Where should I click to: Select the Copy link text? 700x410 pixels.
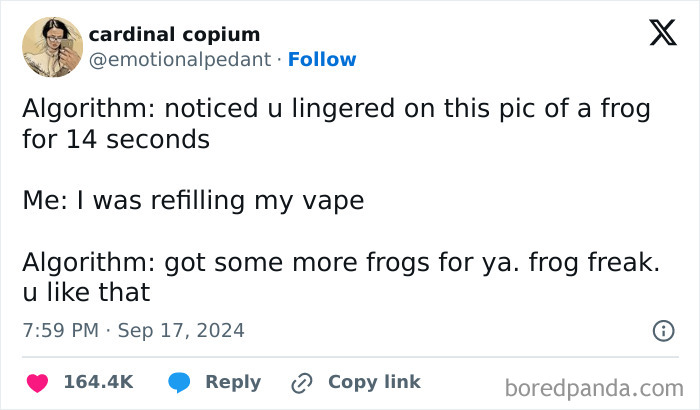click(x=374, y=382)
